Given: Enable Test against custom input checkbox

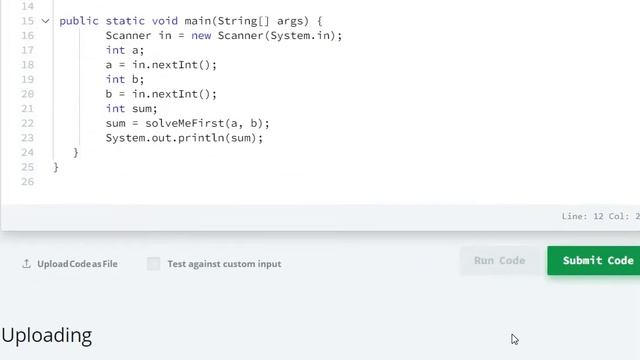Looking at the screenshot, I should coord(153,264).
